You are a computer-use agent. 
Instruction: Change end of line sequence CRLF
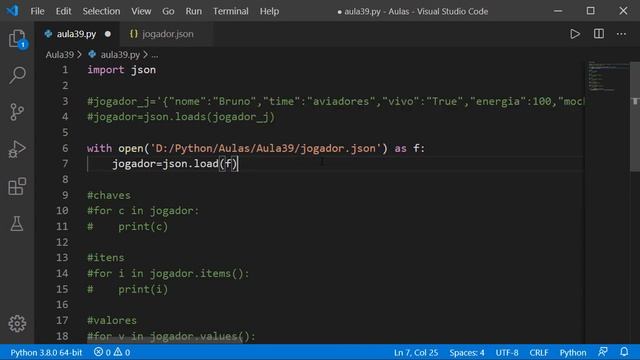pos(539,352)
